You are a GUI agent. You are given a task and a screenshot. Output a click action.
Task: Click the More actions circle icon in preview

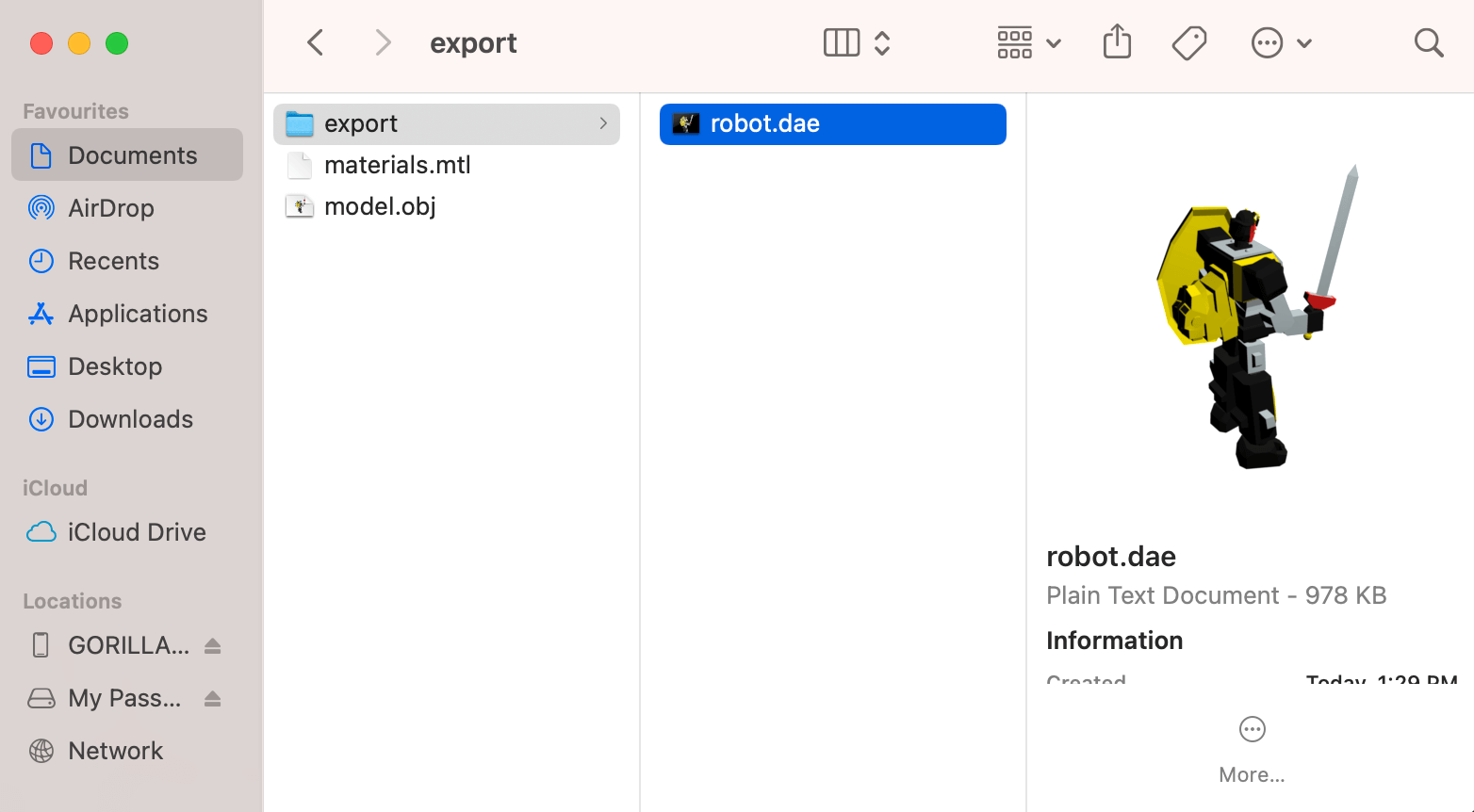1252,729
